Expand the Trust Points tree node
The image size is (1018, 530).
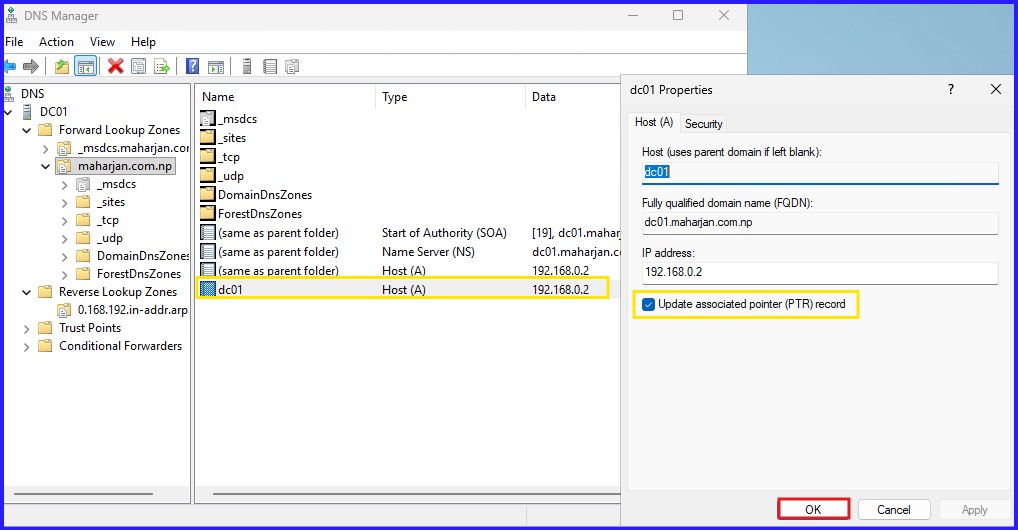click(27, 328)
